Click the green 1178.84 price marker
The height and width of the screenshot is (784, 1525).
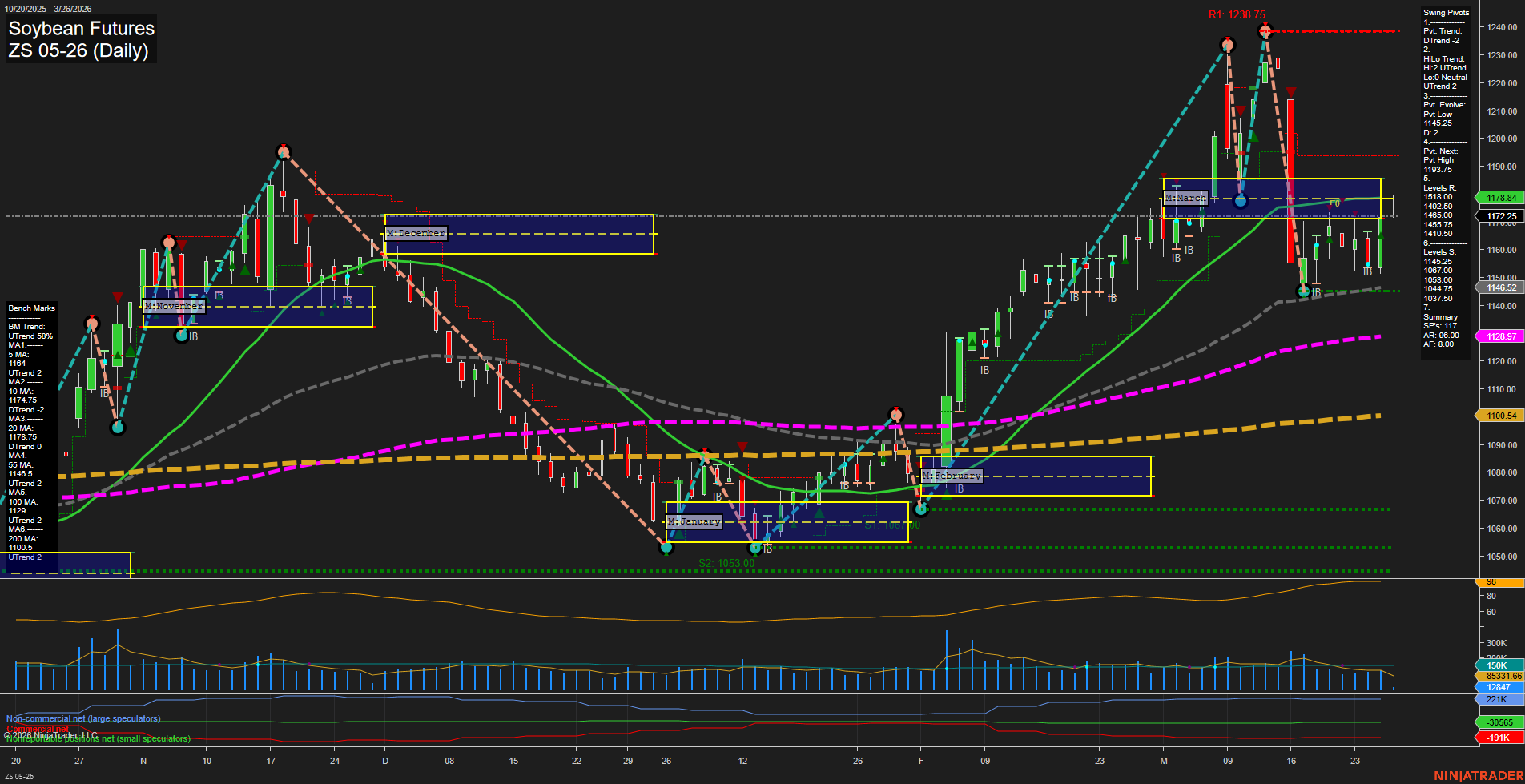pos(1501,198)
